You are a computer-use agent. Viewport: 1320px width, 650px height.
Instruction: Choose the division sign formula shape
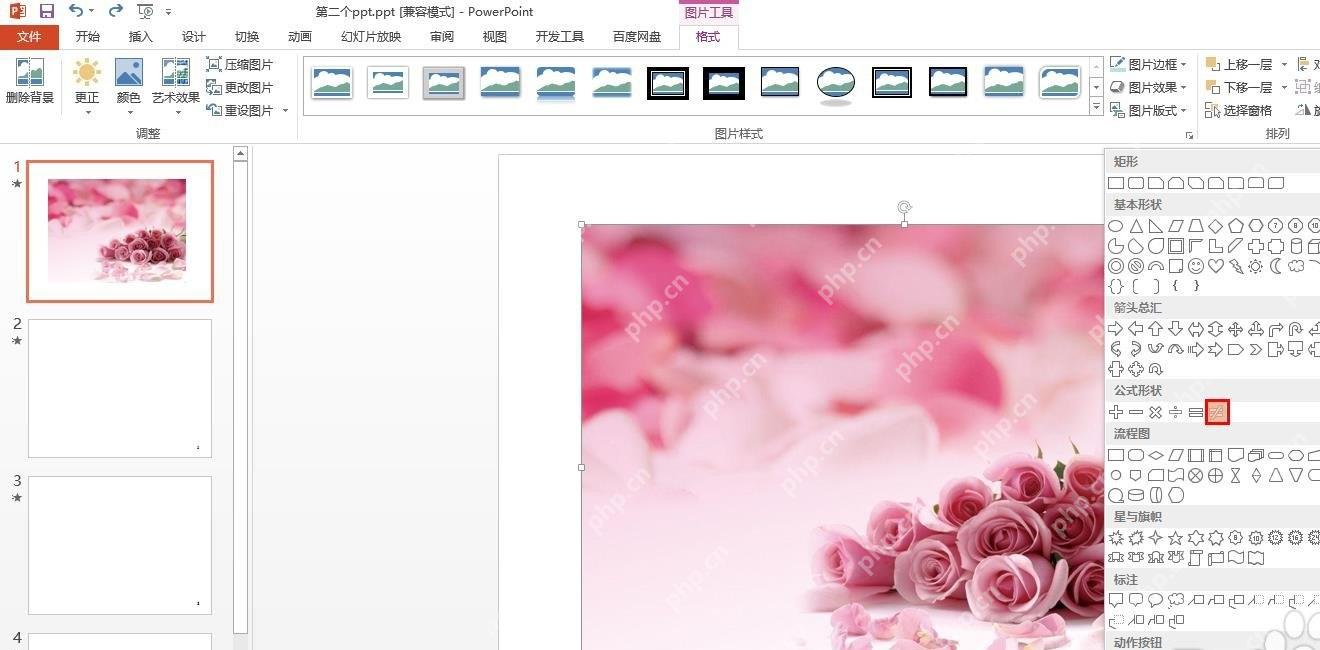[x=1176, y=412]
